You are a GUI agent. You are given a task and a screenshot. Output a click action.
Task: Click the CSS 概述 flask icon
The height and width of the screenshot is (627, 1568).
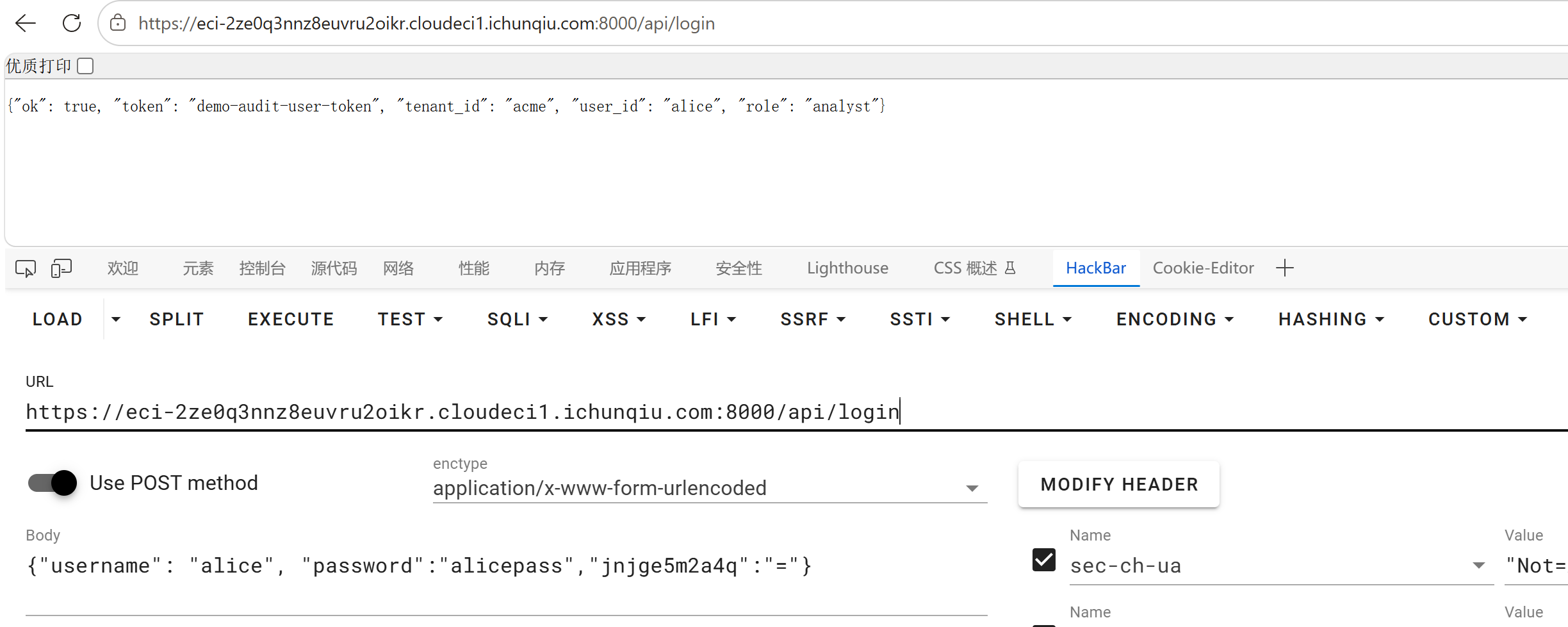click(x=1010, y=268)
